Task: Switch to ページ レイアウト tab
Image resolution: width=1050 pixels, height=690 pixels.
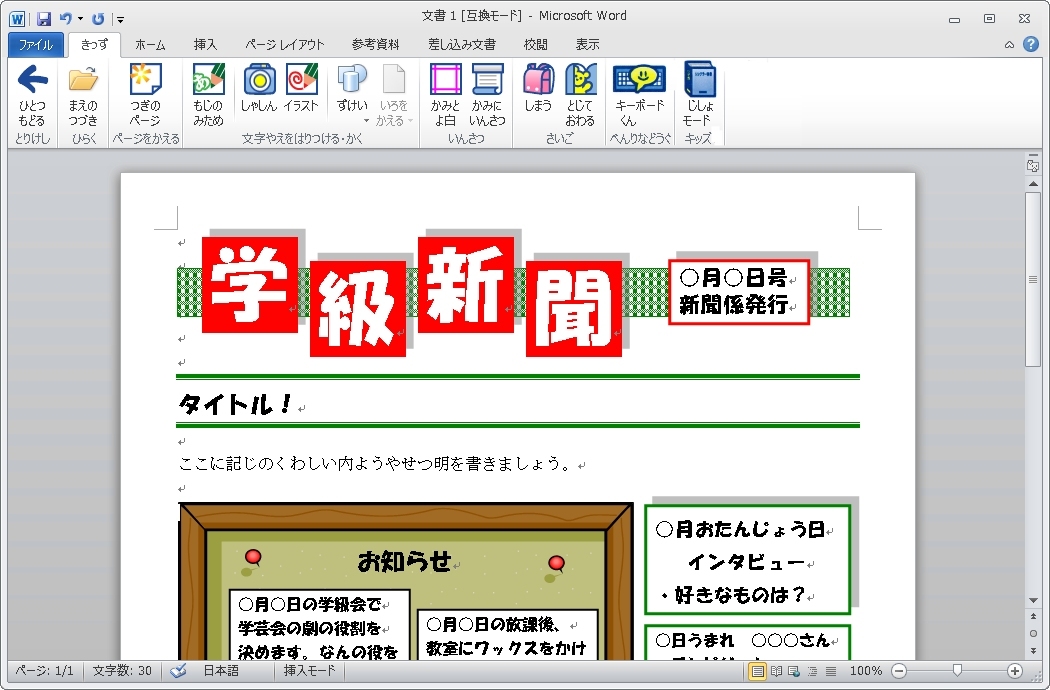Action: tap(285, 44)
